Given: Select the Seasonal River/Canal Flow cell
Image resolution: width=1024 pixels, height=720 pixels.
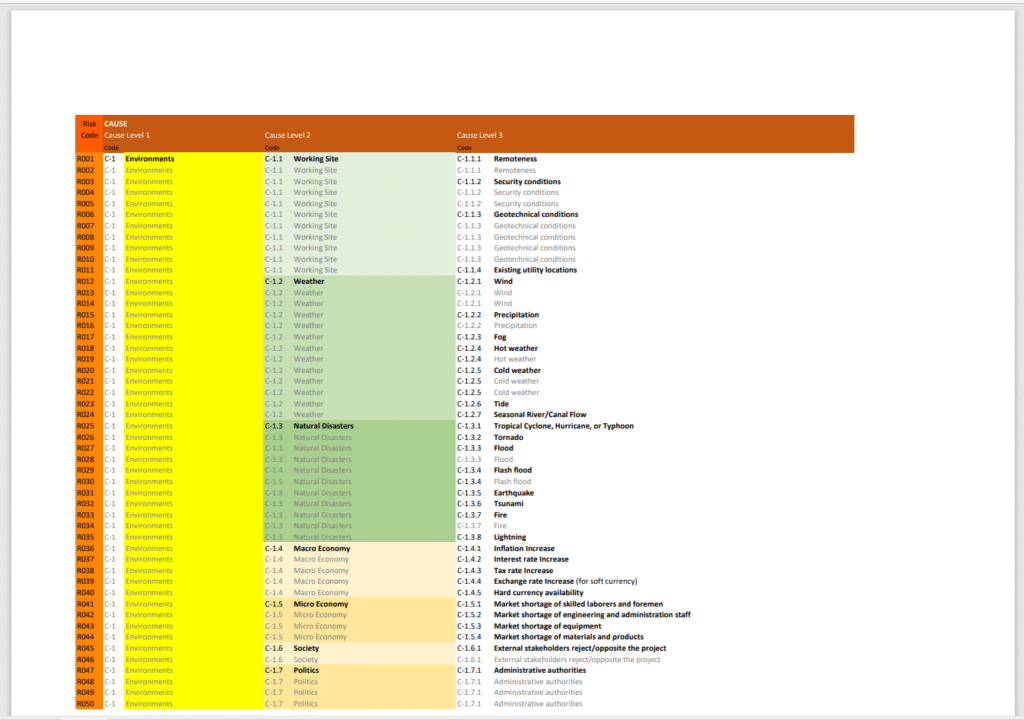Looking at the screenshot, I should click(x=540, y=415).
